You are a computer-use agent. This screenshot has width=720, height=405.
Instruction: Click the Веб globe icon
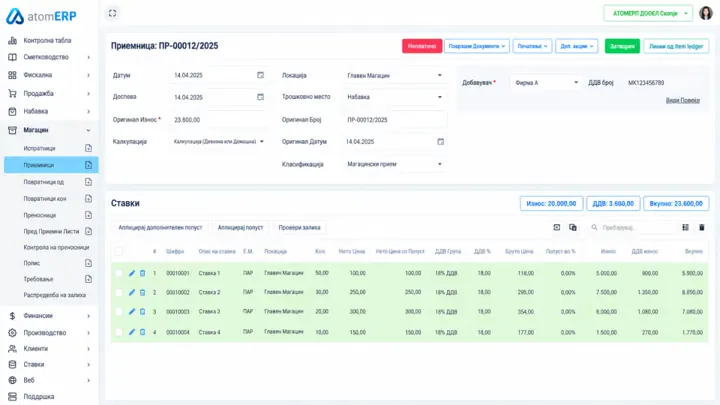coord(12,380)
